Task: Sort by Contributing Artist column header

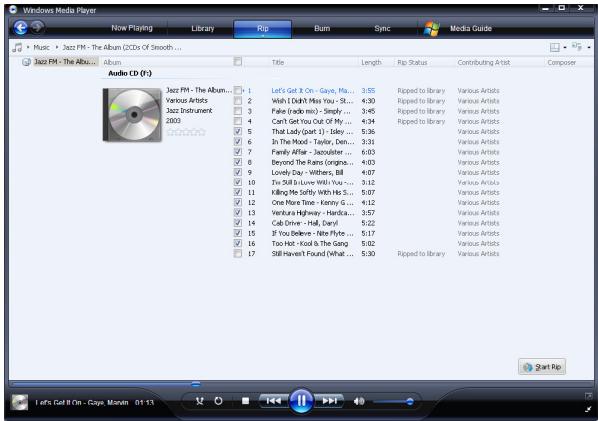Action: pos(484,62)
